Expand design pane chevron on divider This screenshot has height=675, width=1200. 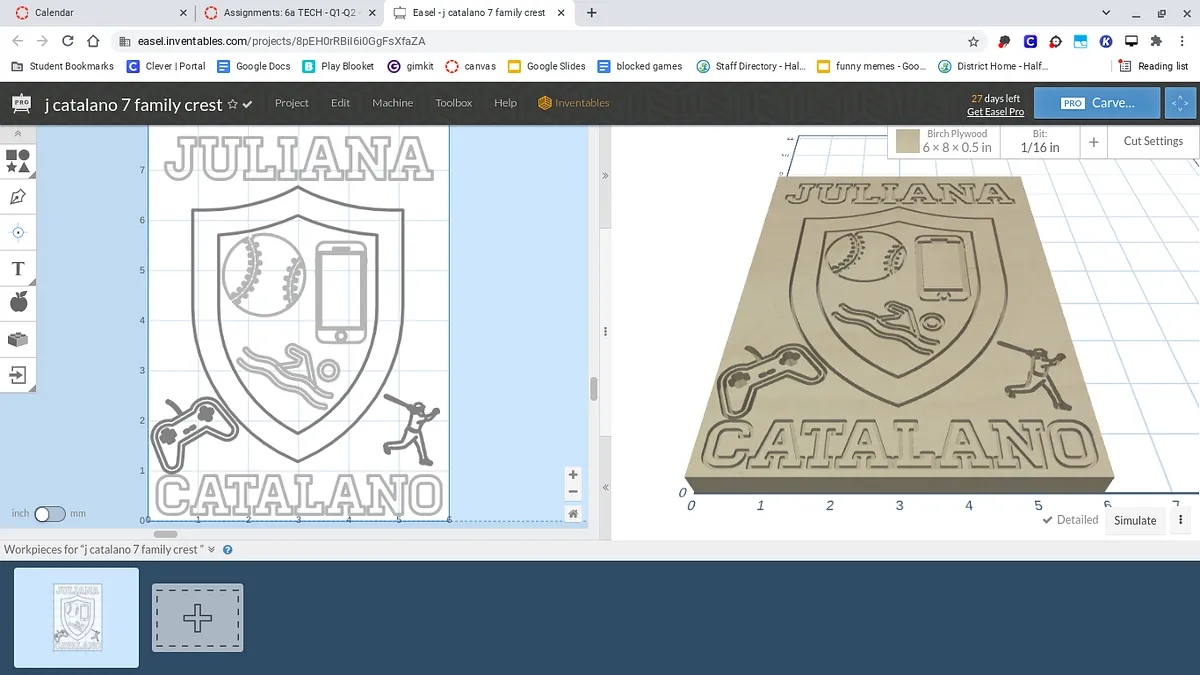604,175
